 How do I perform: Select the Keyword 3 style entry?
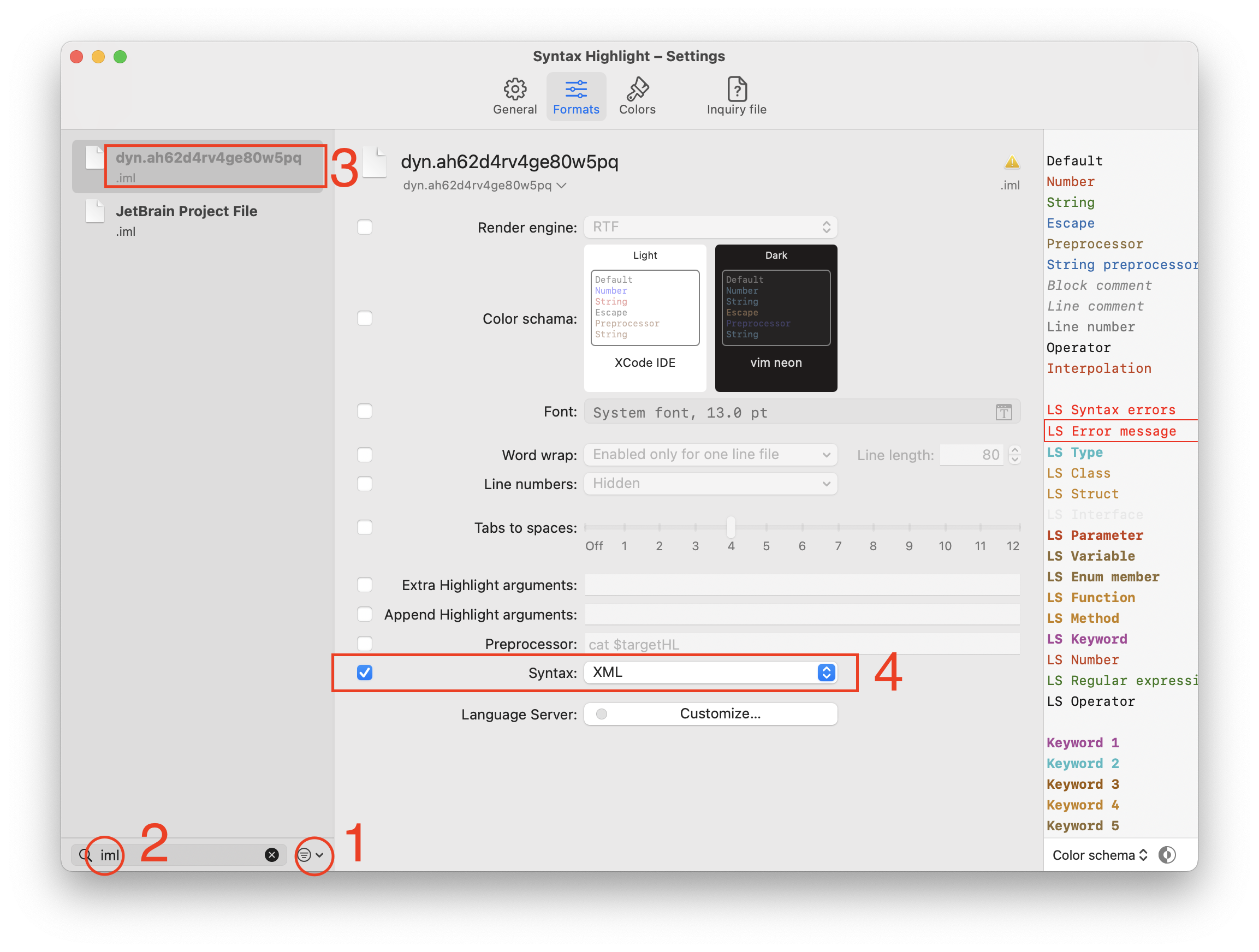1083,784
